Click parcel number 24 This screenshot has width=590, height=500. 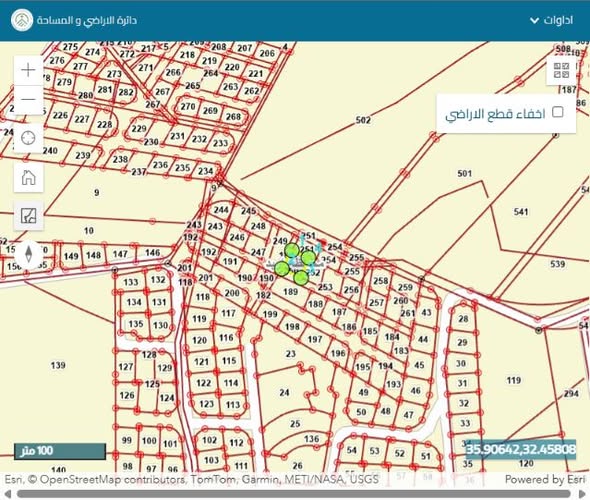pyautogui.click(x=284, y=392)
